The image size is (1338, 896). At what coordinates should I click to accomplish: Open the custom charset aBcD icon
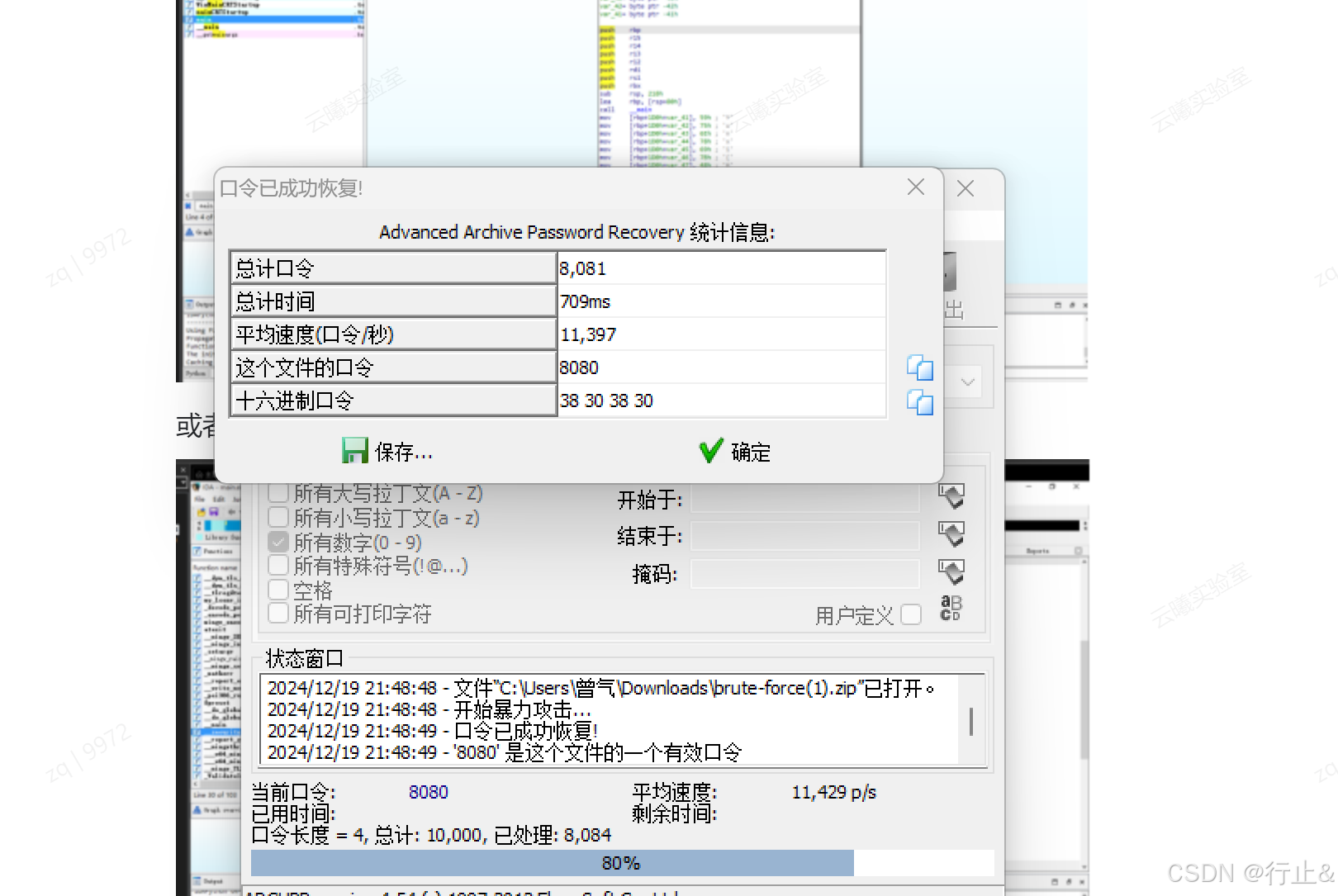pyautogui.click(x=951, y=609)
